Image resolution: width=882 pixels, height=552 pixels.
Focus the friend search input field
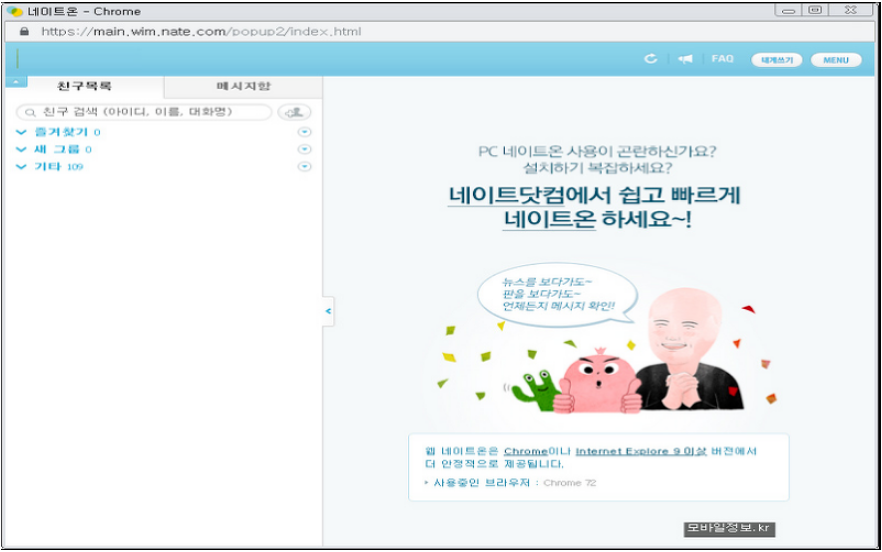(144, 112)
